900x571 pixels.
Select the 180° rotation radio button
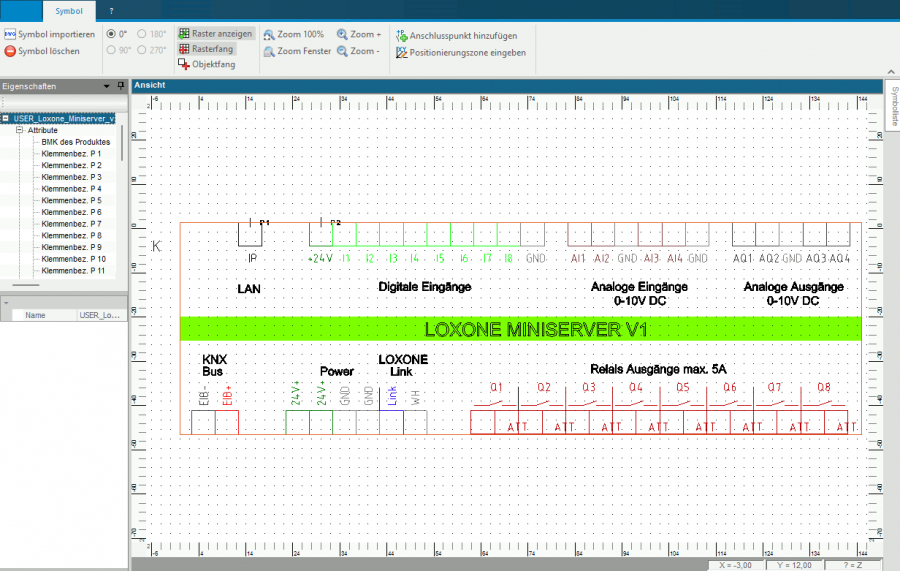click(x=141, y=34)
